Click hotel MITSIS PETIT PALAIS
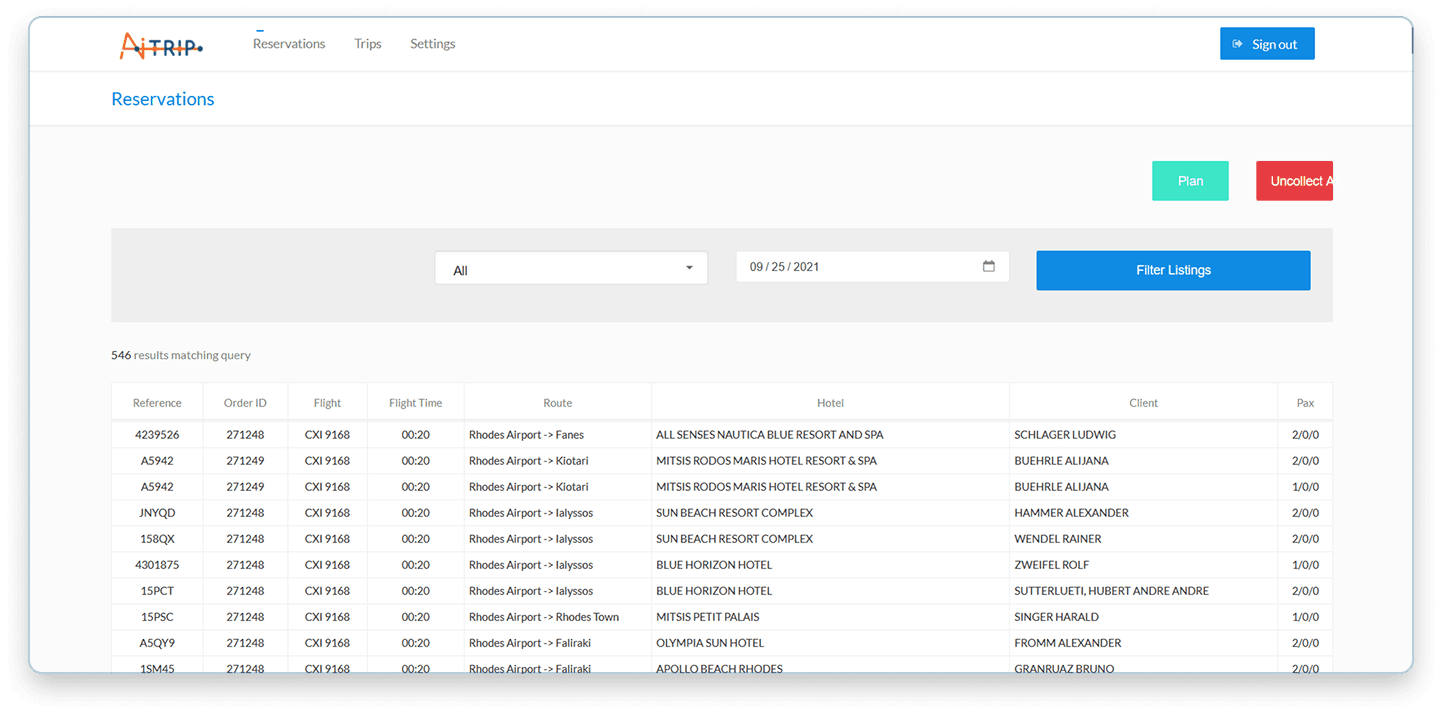This screenshot has height=714, width=1442. (707, 617)
